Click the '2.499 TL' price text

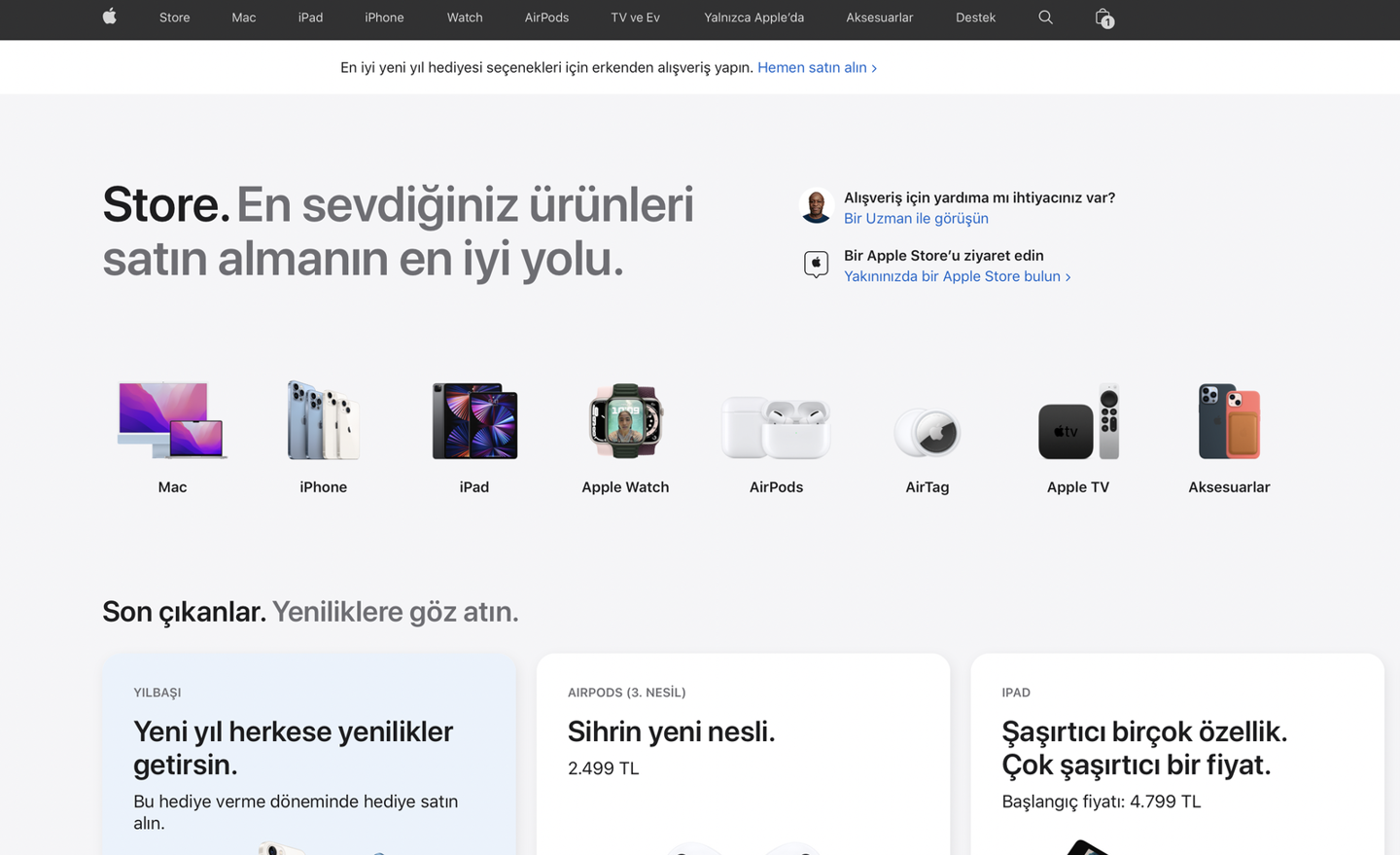[604, 768]
